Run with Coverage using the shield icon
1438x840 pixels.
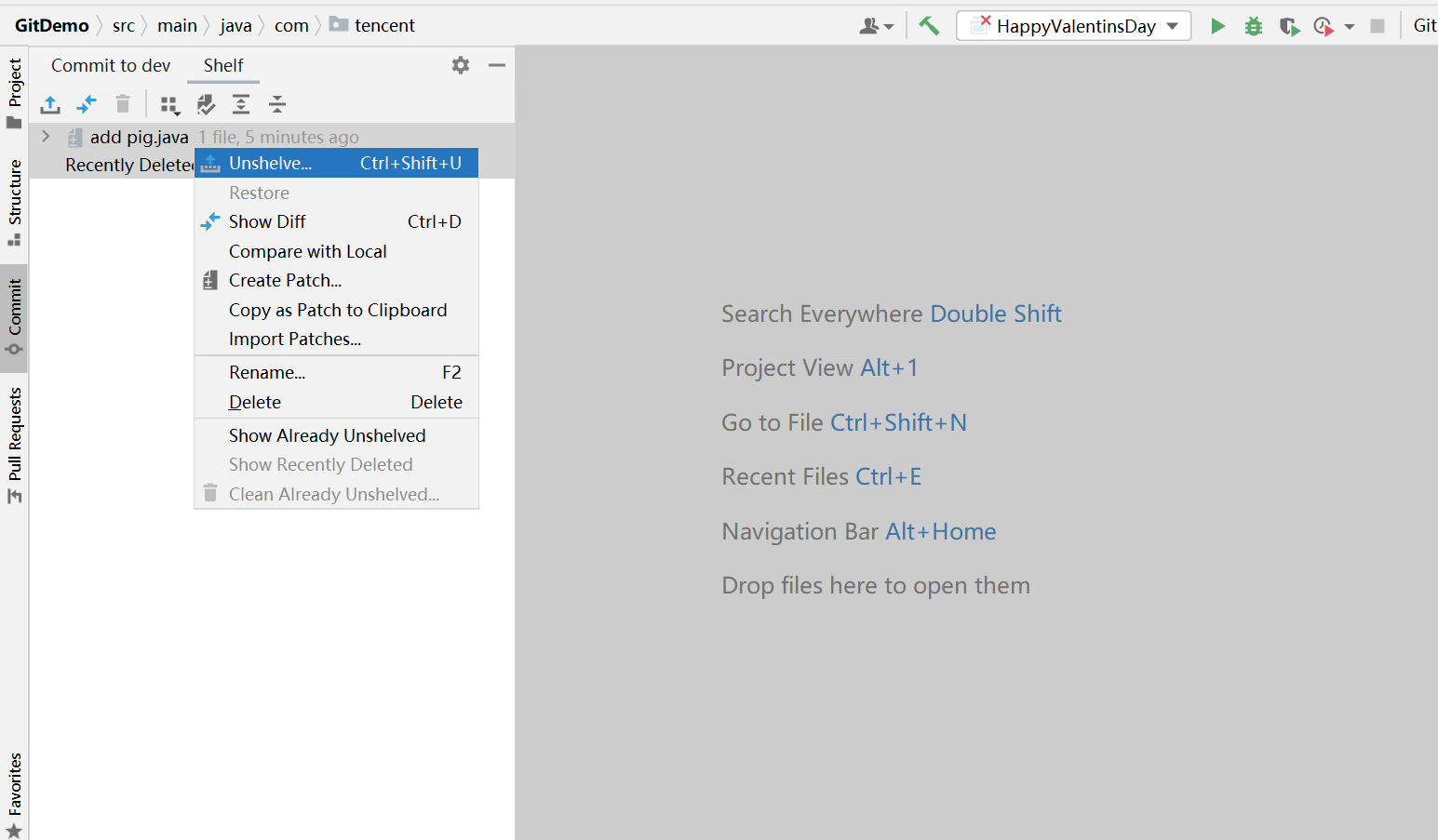pyautogui.click(x=1289, y=25)
